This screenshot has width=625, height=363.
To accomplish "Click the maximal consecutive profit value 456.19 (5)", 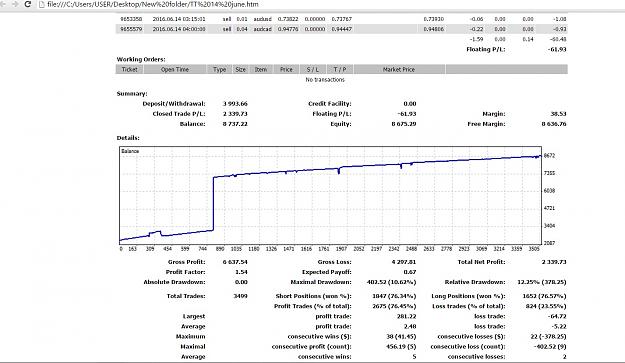I will (401, 347).
